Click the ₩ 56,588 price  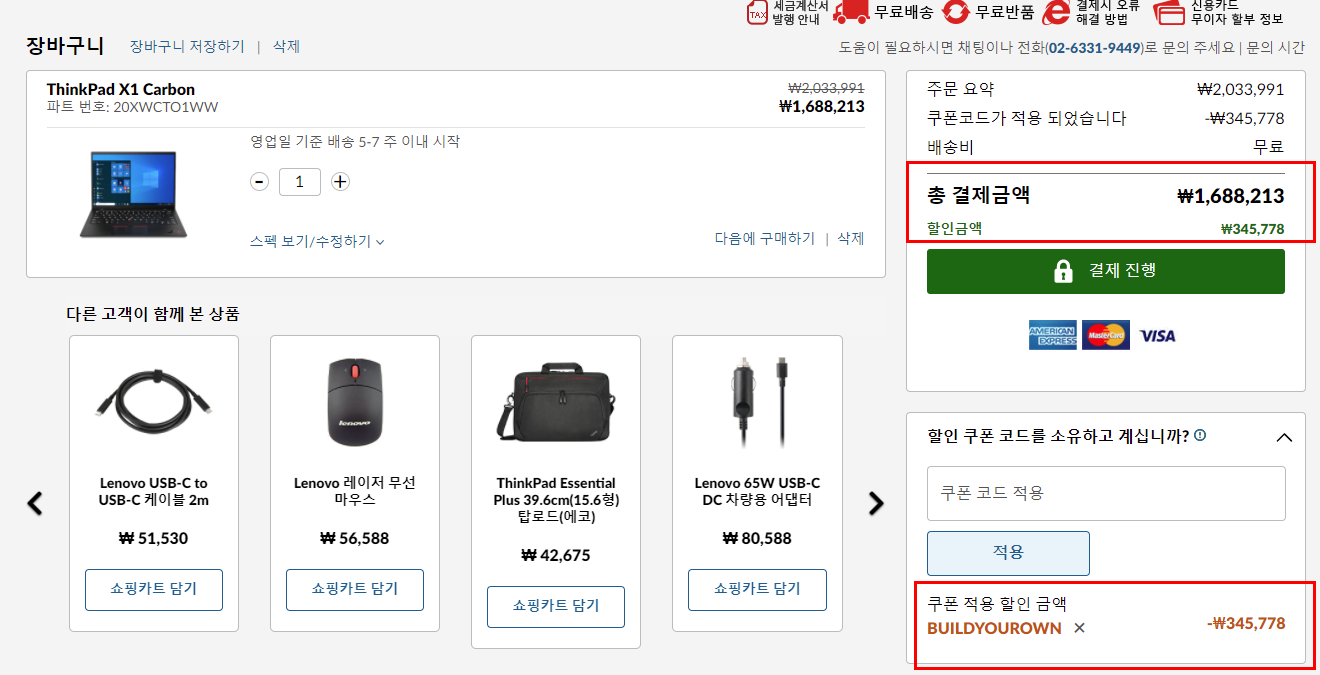[355, 538]
